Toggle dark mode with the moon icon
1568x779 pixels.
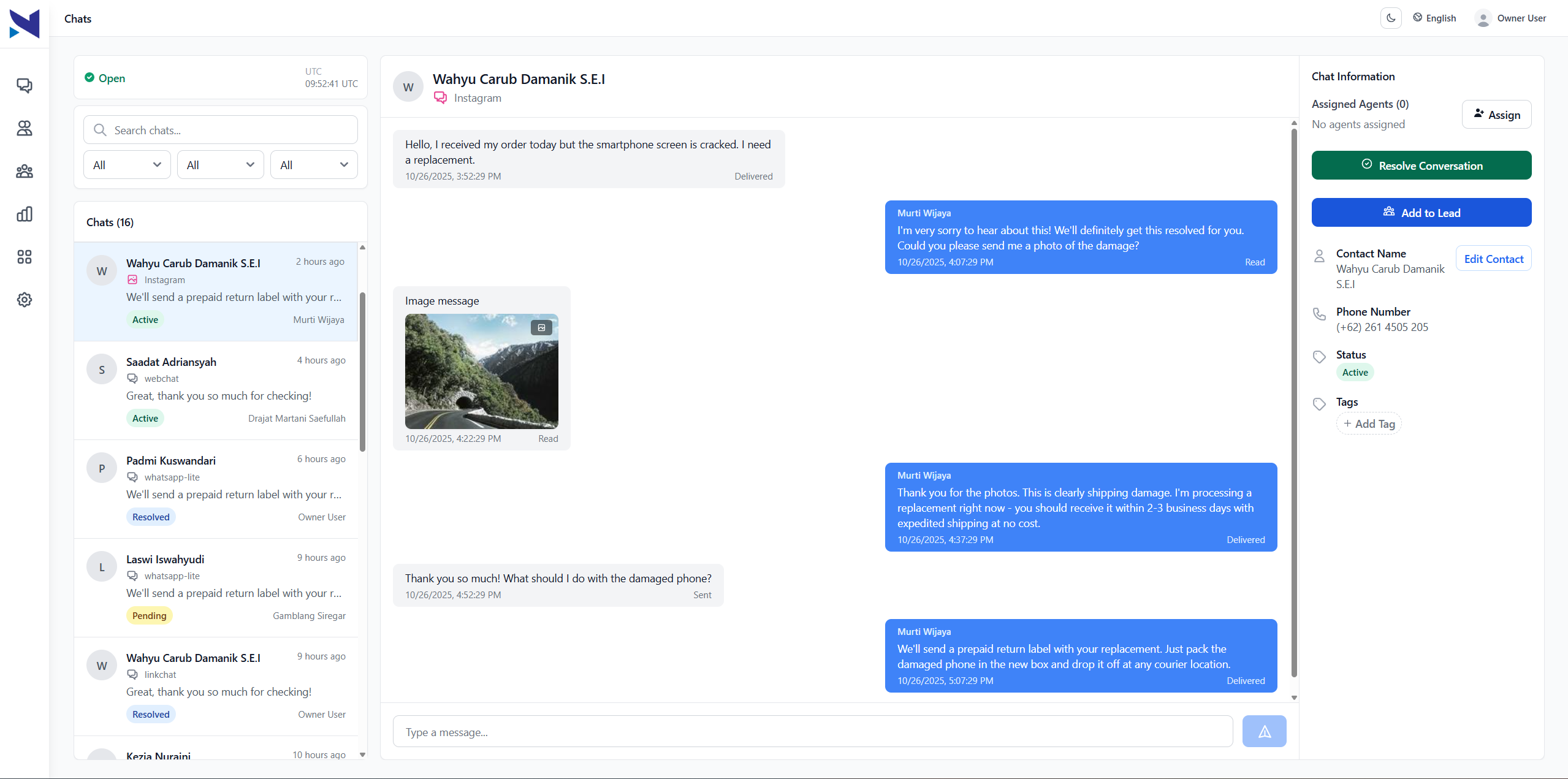[x=1391, y=18]
